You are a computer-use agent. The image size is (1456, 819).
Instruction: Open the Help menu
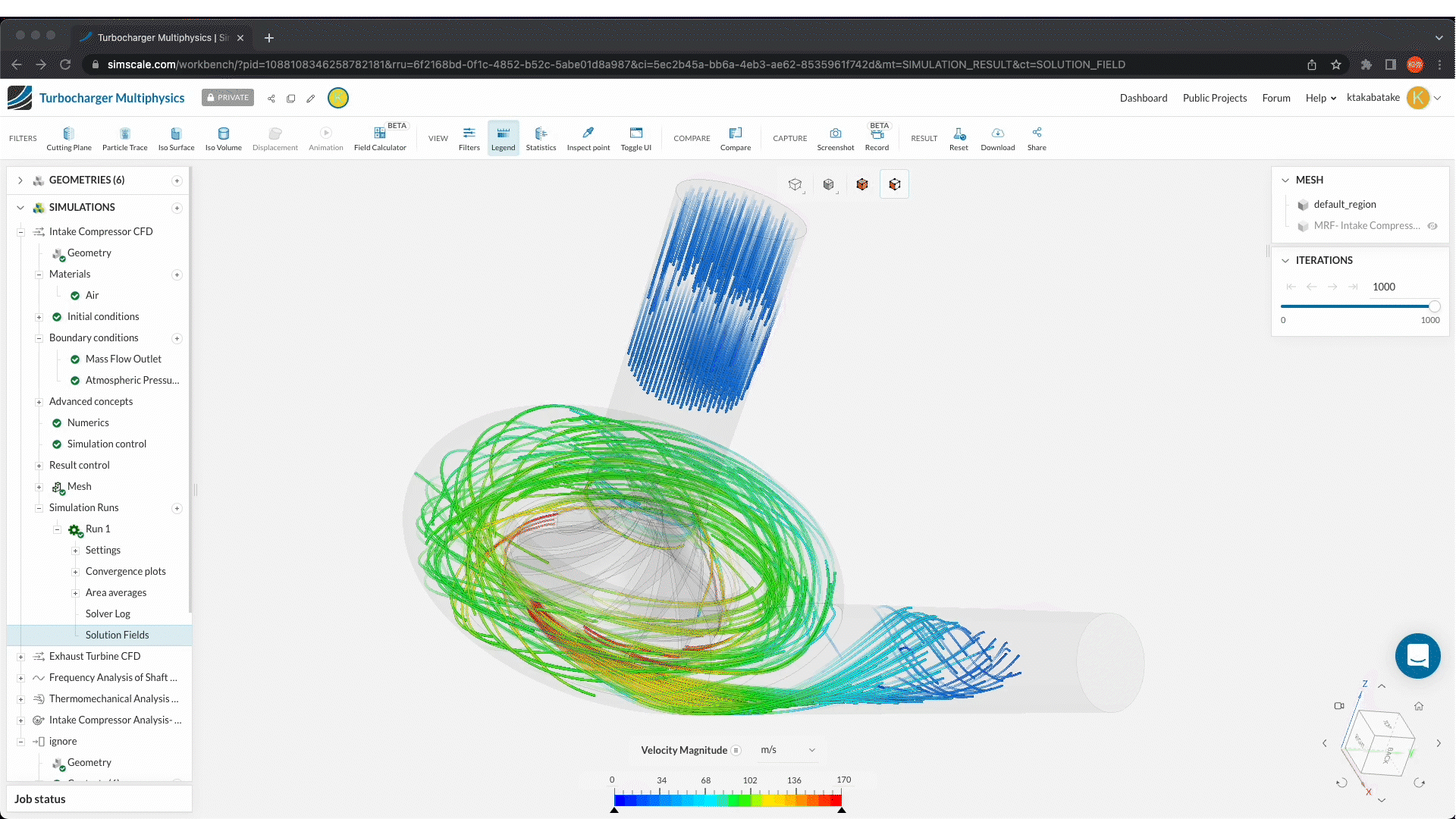pyautogui.click(x=1320, y=98)
